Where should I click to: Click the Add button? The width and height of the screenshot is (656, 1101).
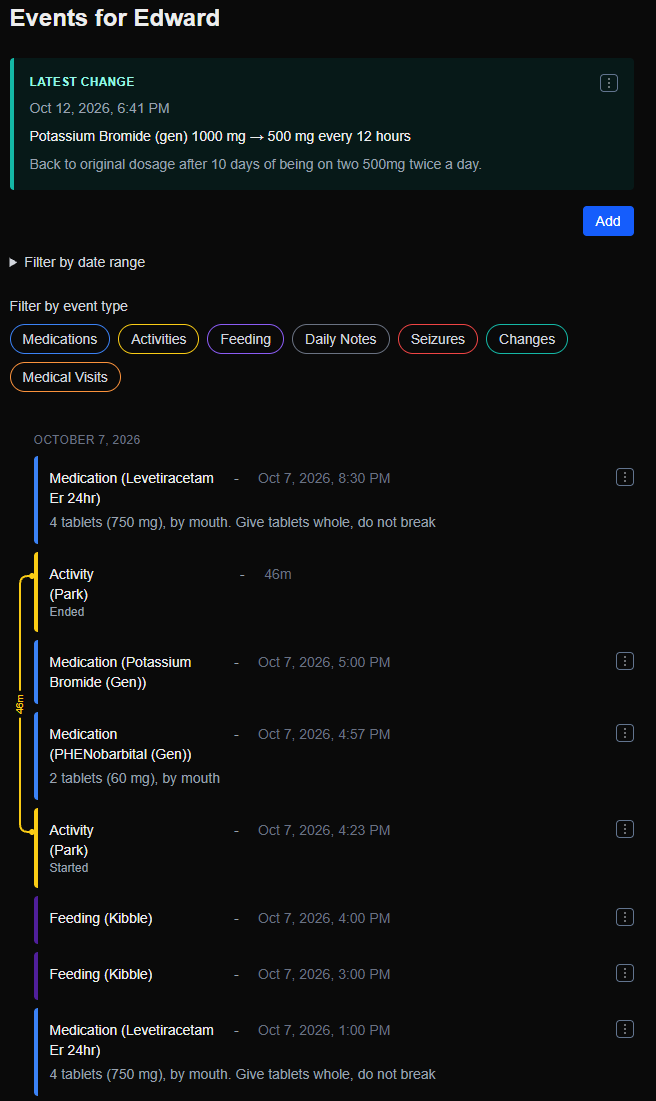point(608,221)
